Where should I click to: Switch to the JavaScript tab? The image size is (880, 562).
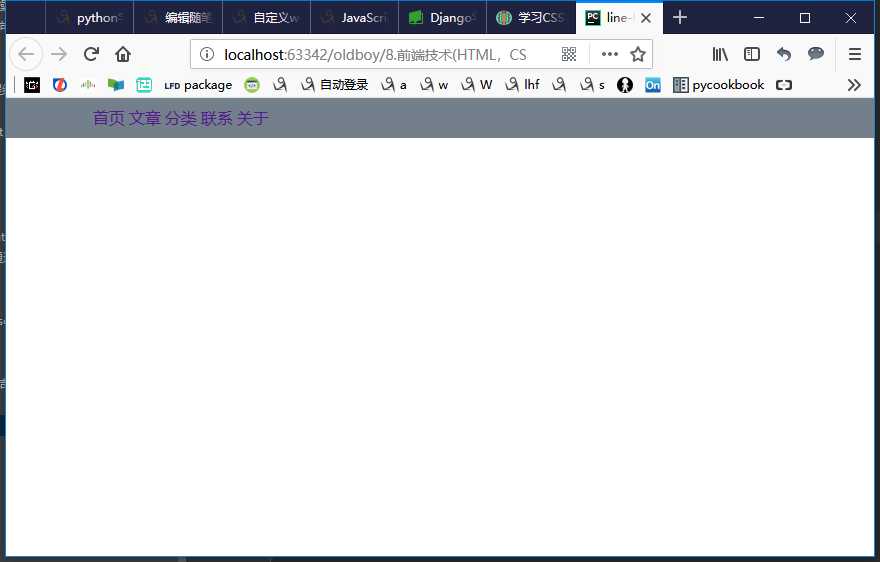355,18
